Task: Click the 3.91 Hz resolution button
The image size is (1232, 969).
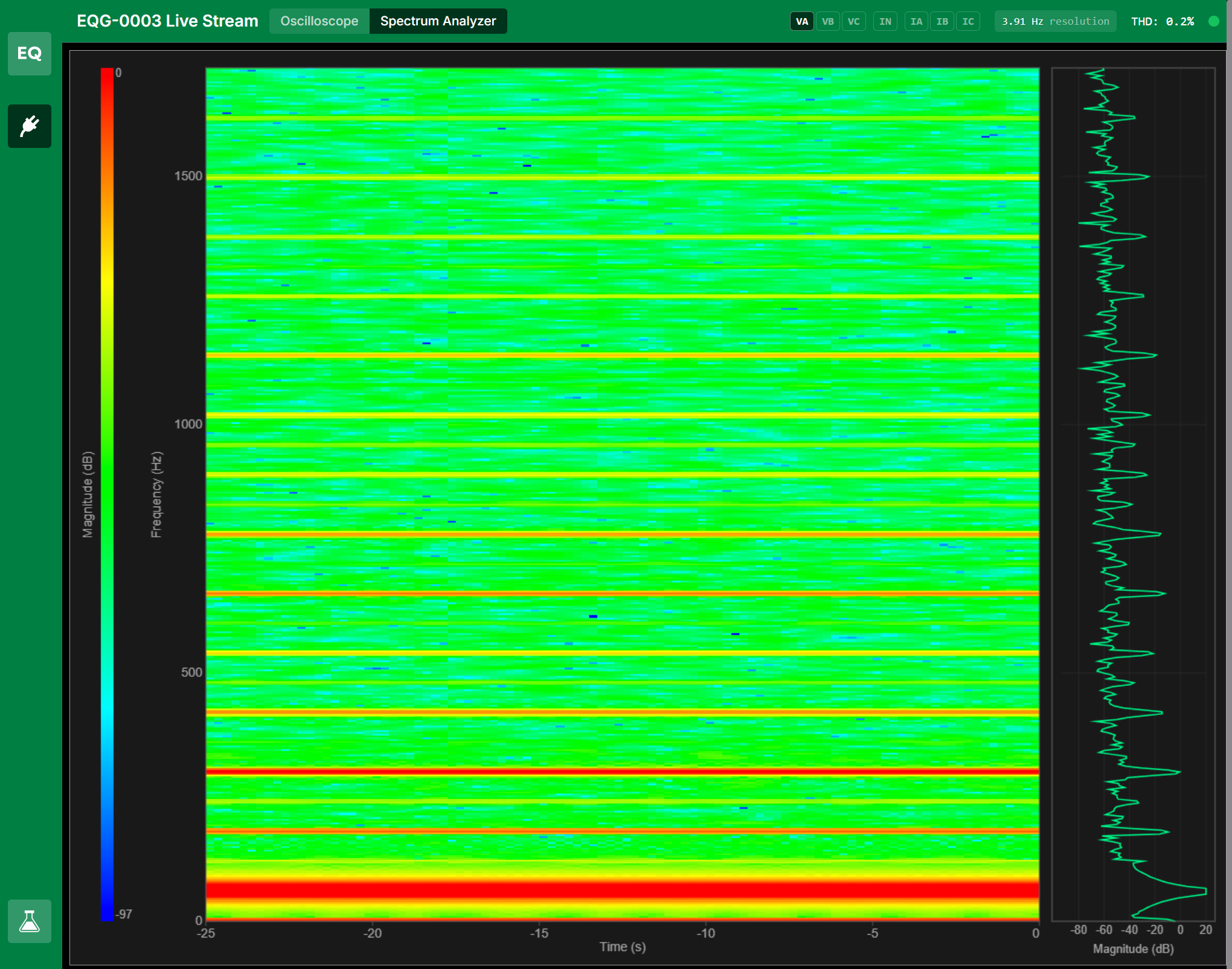Action: (1055, 22)
